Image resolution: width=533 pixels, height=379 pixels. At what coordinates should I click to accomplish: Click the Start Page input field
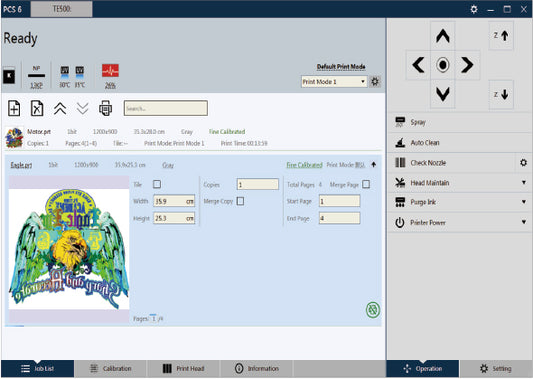339,201
